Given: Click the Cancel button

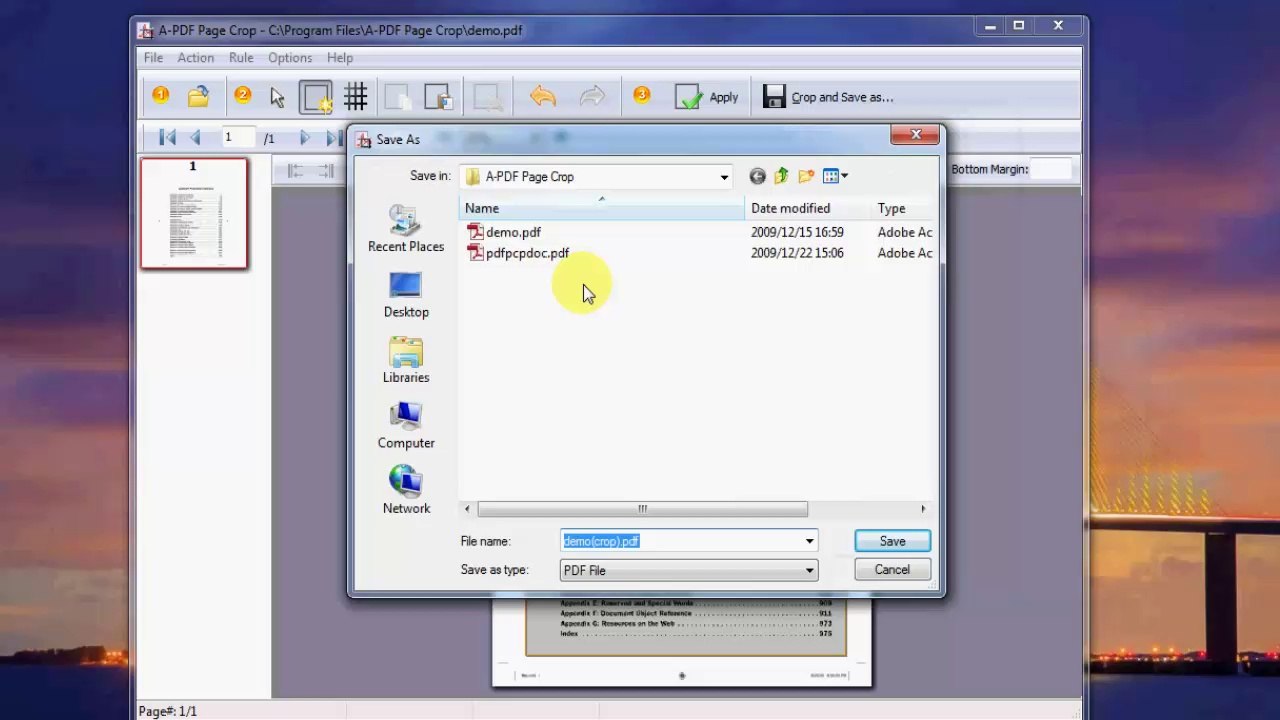Looking at the screenshot, I should 892,570.
